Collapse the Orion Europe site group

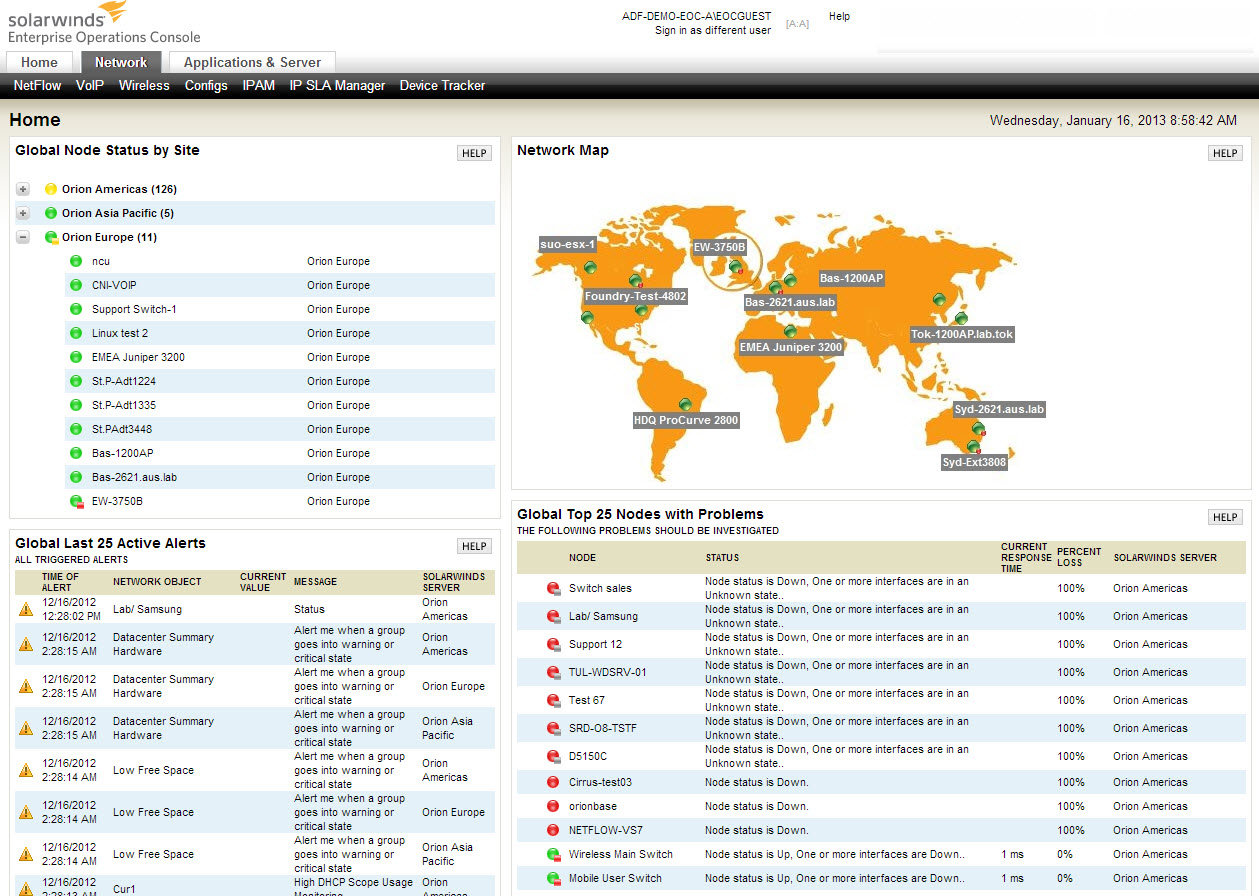[23, 237]
